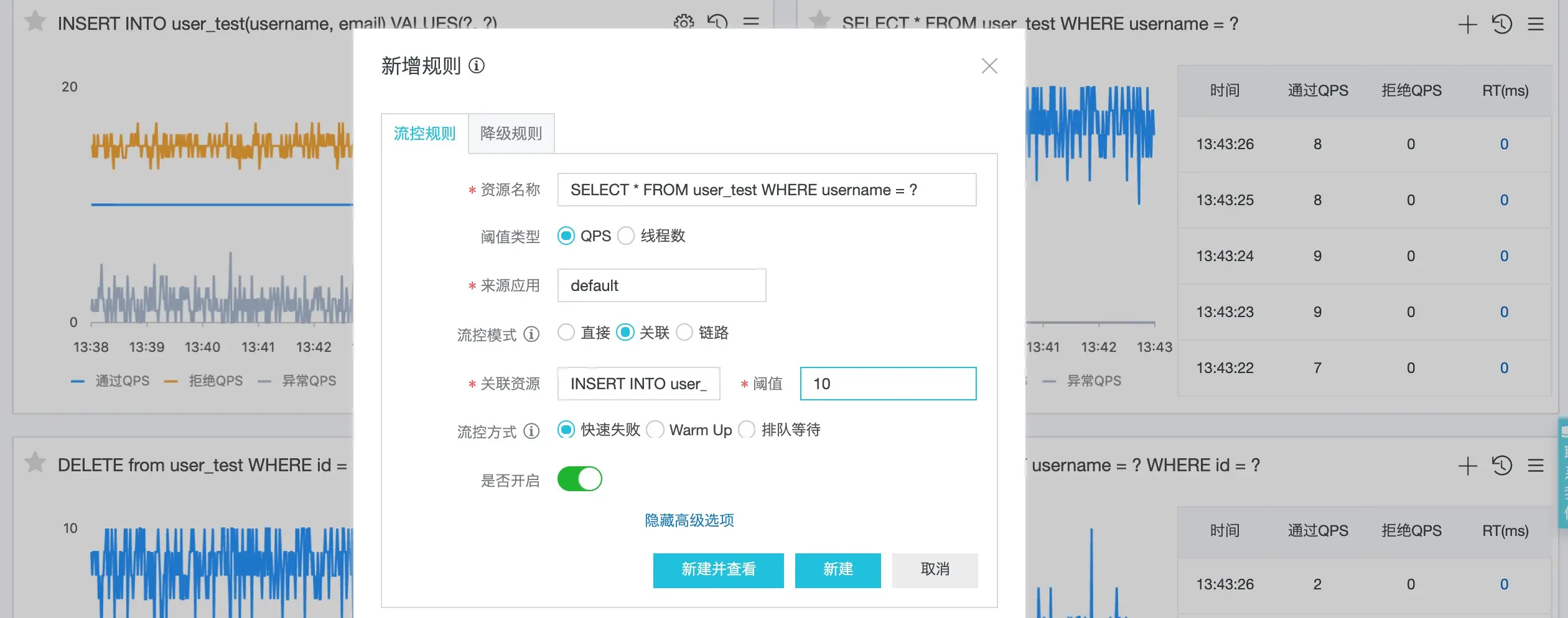Click the 'DELETE from user_test WHERE id' panel title
This screenshot has width=1568, height=618.
pyautogui.click(x=202, y=465)
